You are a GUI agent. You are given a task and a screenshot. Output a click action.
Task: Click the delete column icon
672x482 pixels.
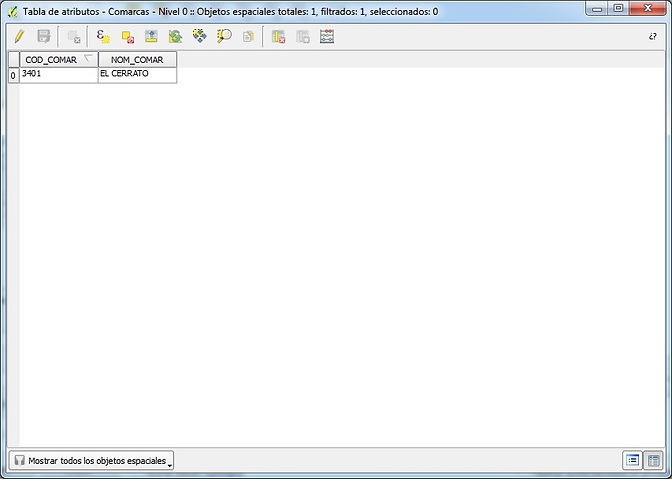coord(279,37)
